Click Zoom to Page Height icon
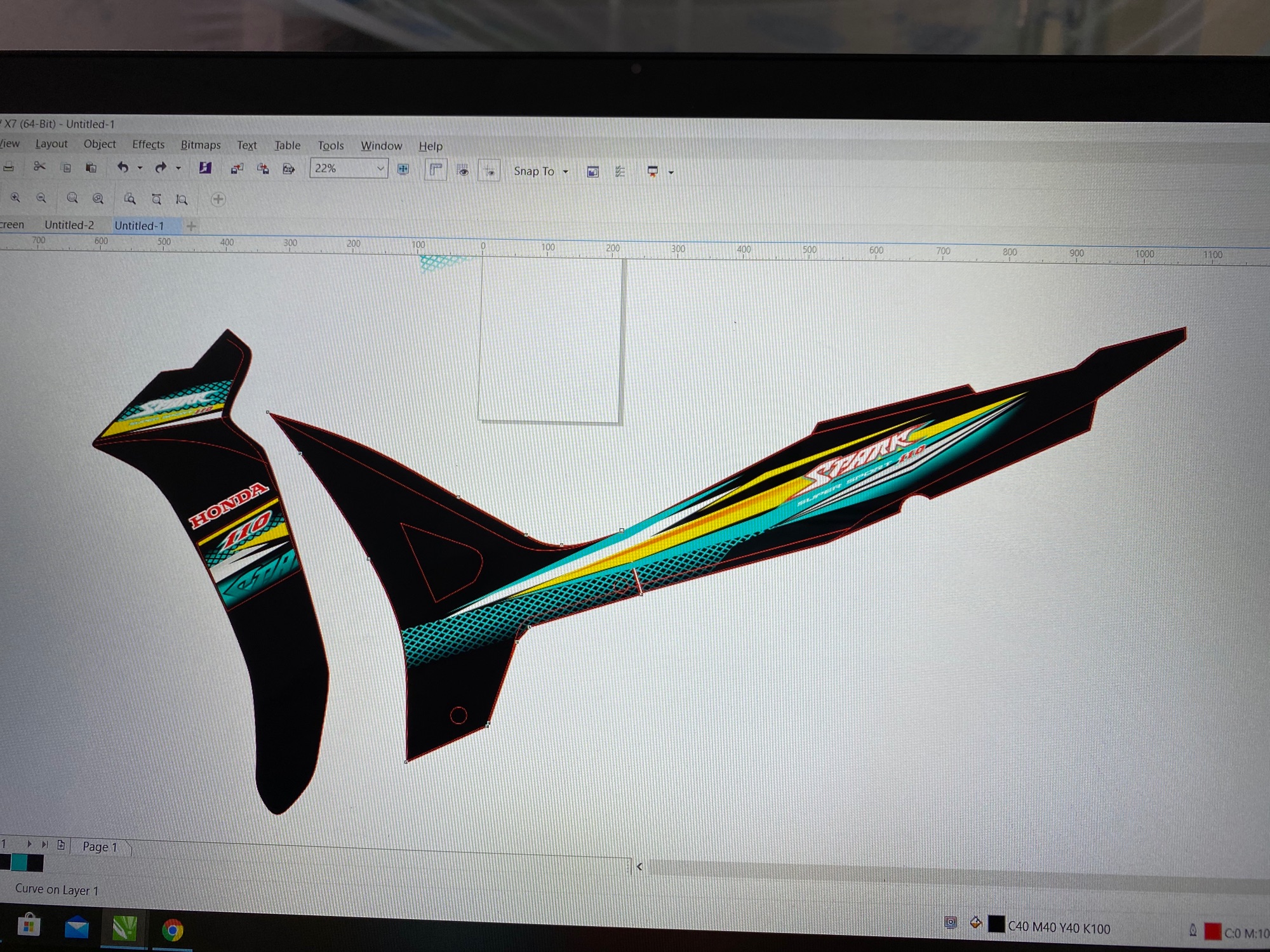 tap(182, 199)
